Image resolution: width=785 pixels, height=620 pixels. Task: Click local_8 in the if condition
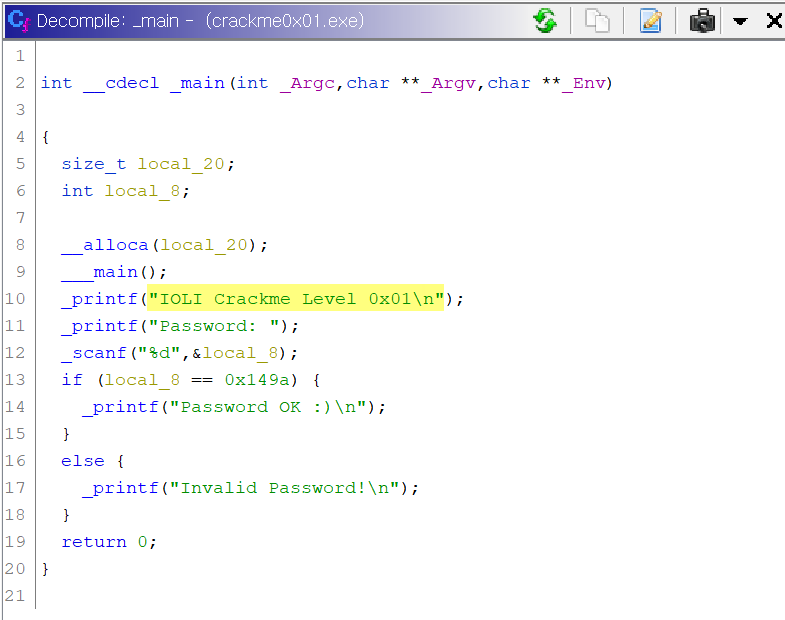[142, 380]
